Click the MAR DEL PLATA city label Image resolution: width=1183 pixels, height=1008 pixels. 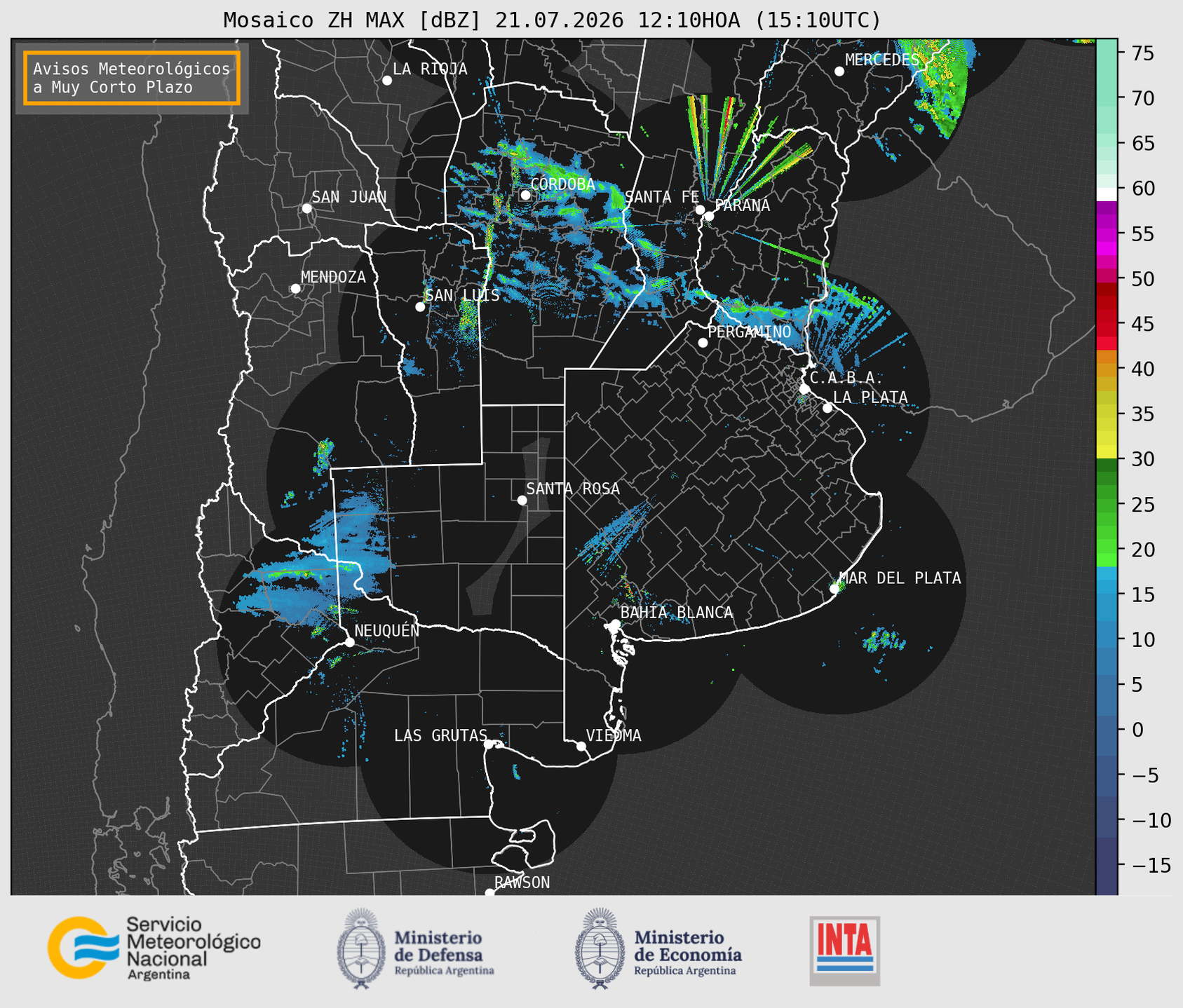point(900,578)
